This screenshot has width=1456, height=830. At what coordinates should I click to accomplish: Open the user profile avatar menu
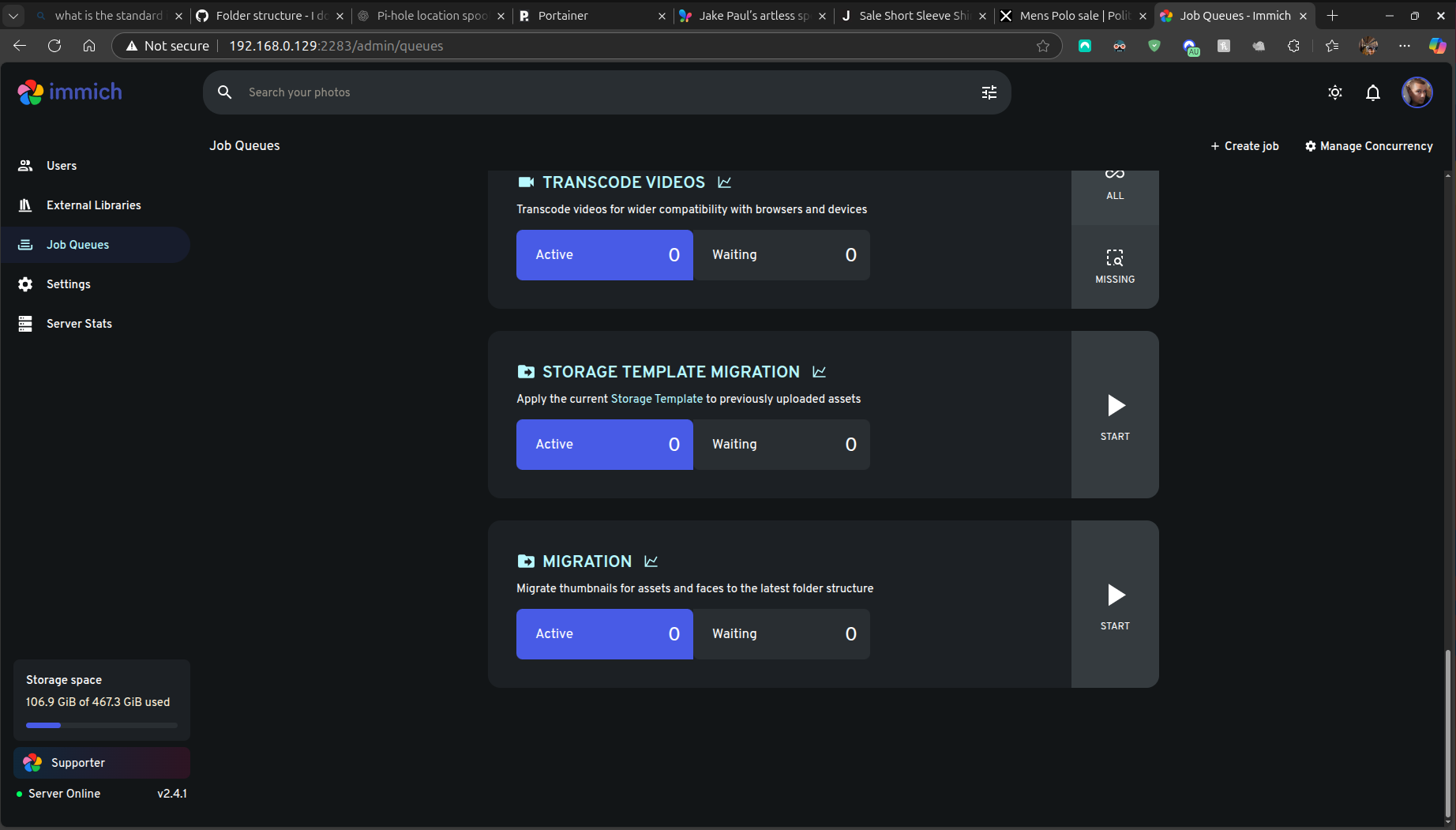[x=1417, y=92]
